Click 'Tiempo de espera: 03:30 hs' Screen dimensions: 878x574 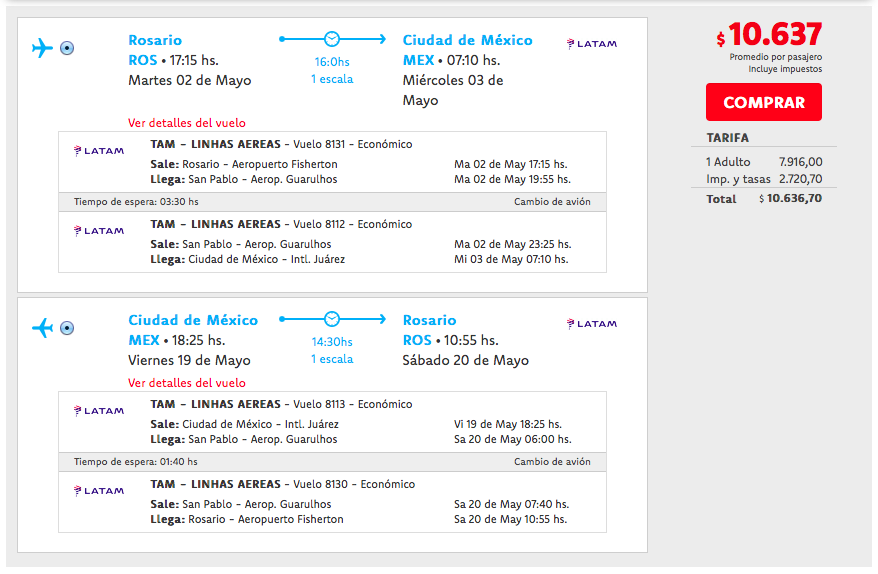136,202
